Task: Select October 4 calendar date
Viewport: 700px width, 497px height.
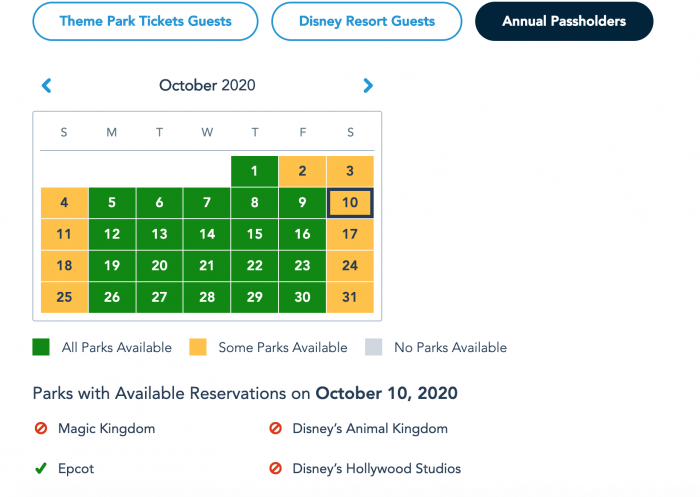Action: pos(64,203)
